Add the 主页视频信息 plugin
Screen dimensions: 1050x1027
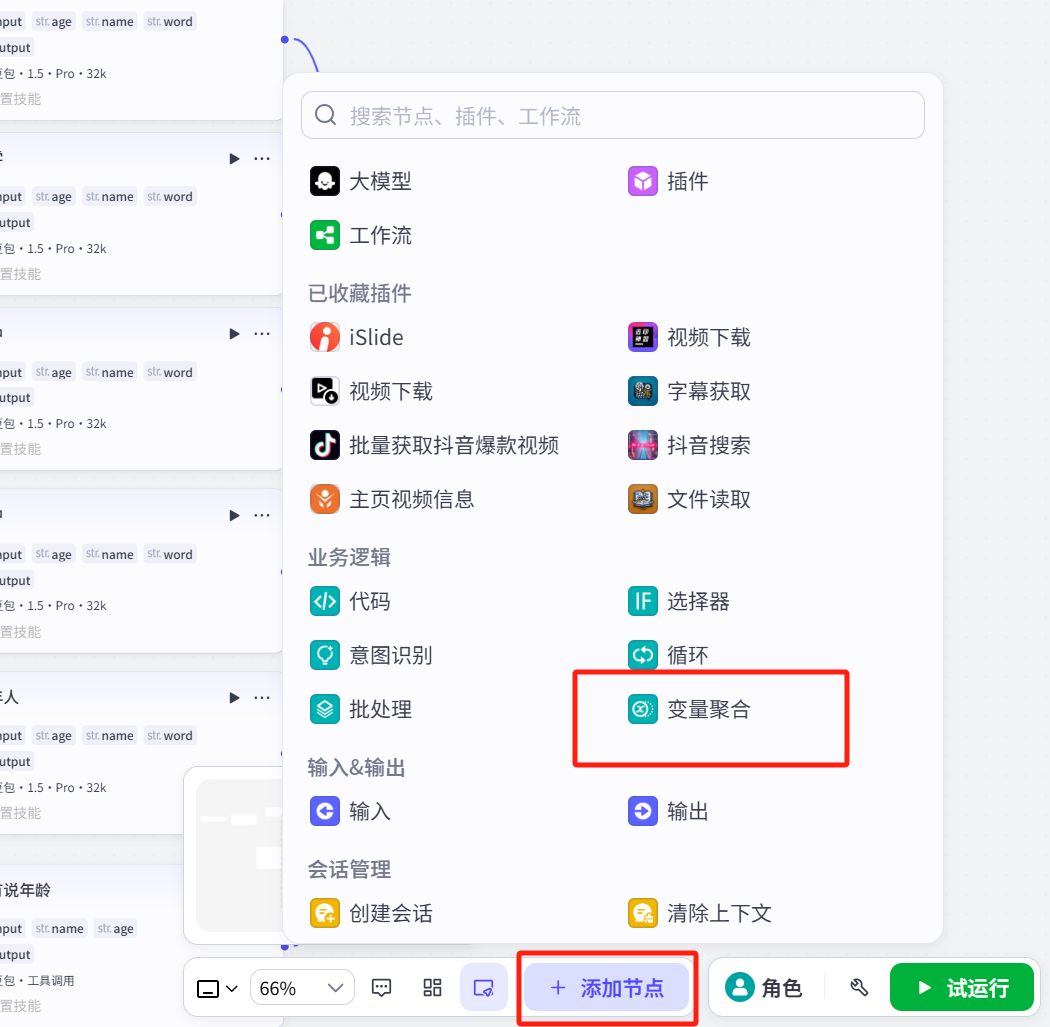coord(392,499)
